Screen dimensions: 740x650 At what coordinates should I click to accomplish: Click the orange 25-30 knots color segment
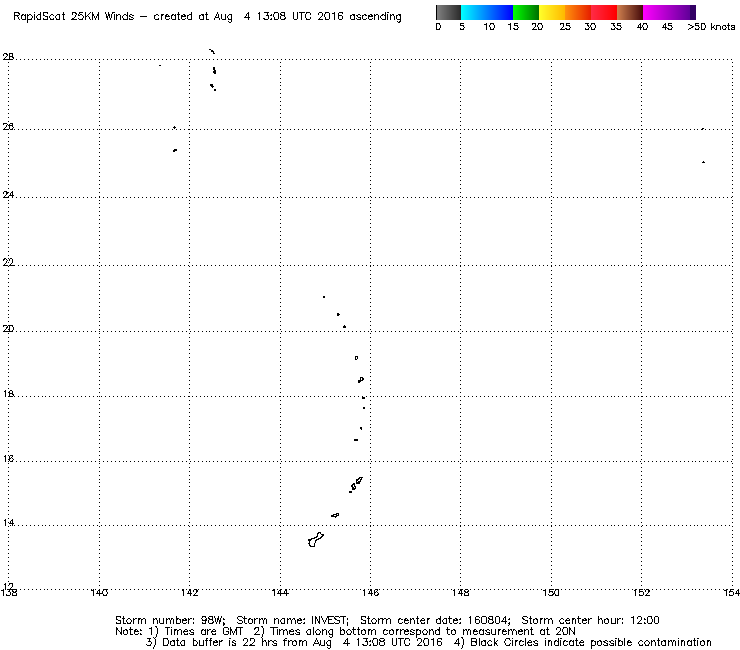click(578, 12)
